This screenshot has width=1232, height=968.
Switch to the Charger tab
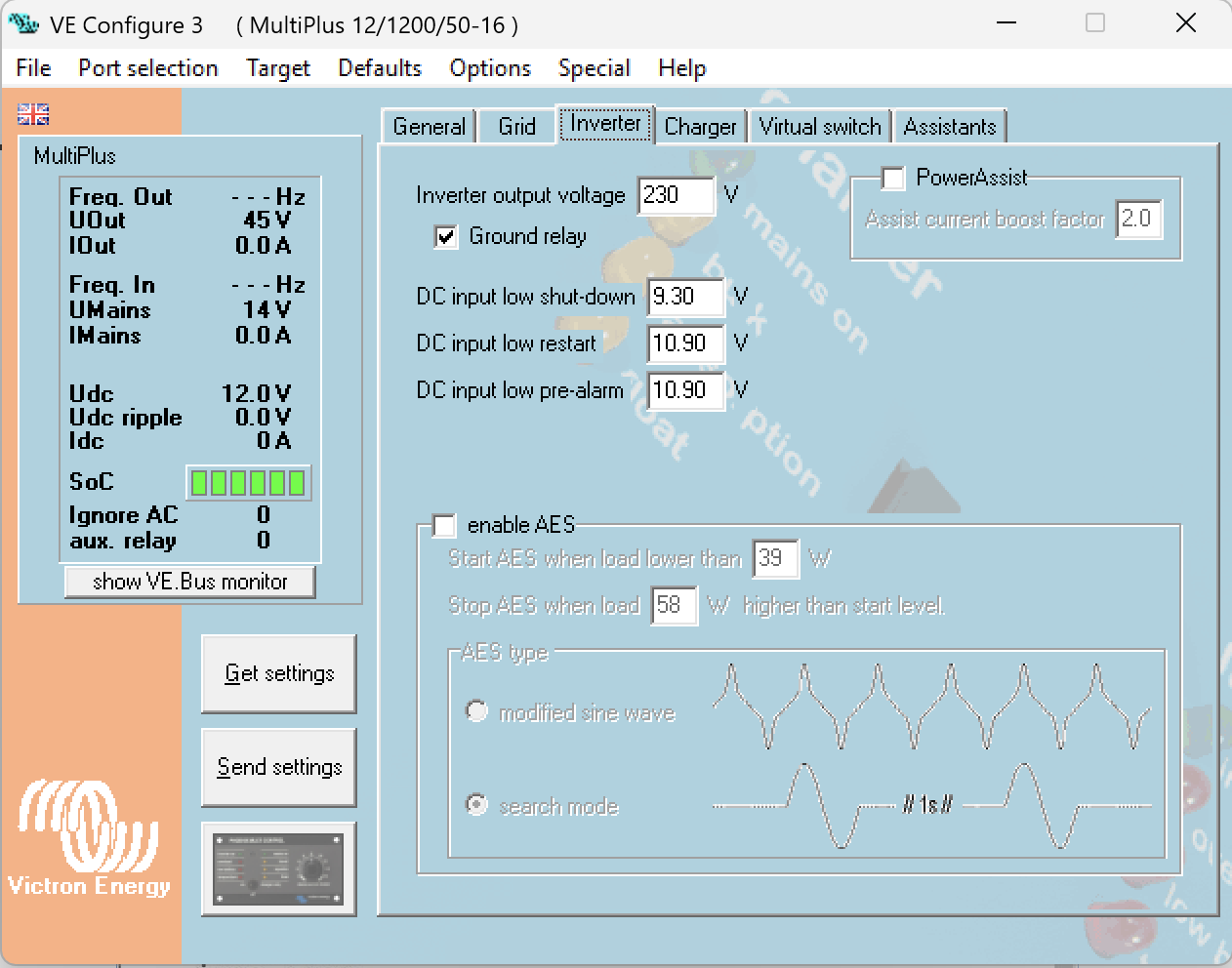[x=700, y=127]
